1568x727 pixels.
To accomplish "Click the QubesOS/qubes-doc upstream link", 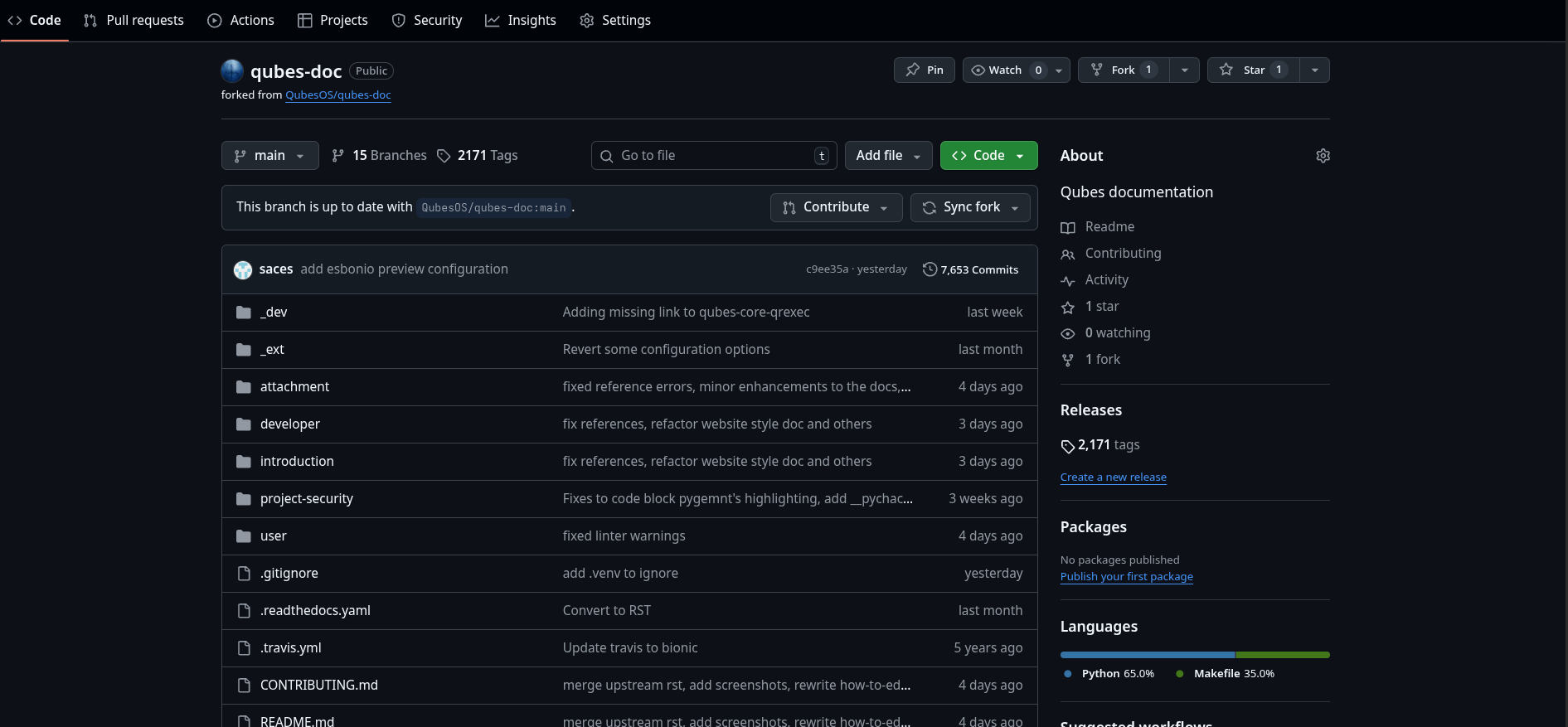I will point(337,95).
